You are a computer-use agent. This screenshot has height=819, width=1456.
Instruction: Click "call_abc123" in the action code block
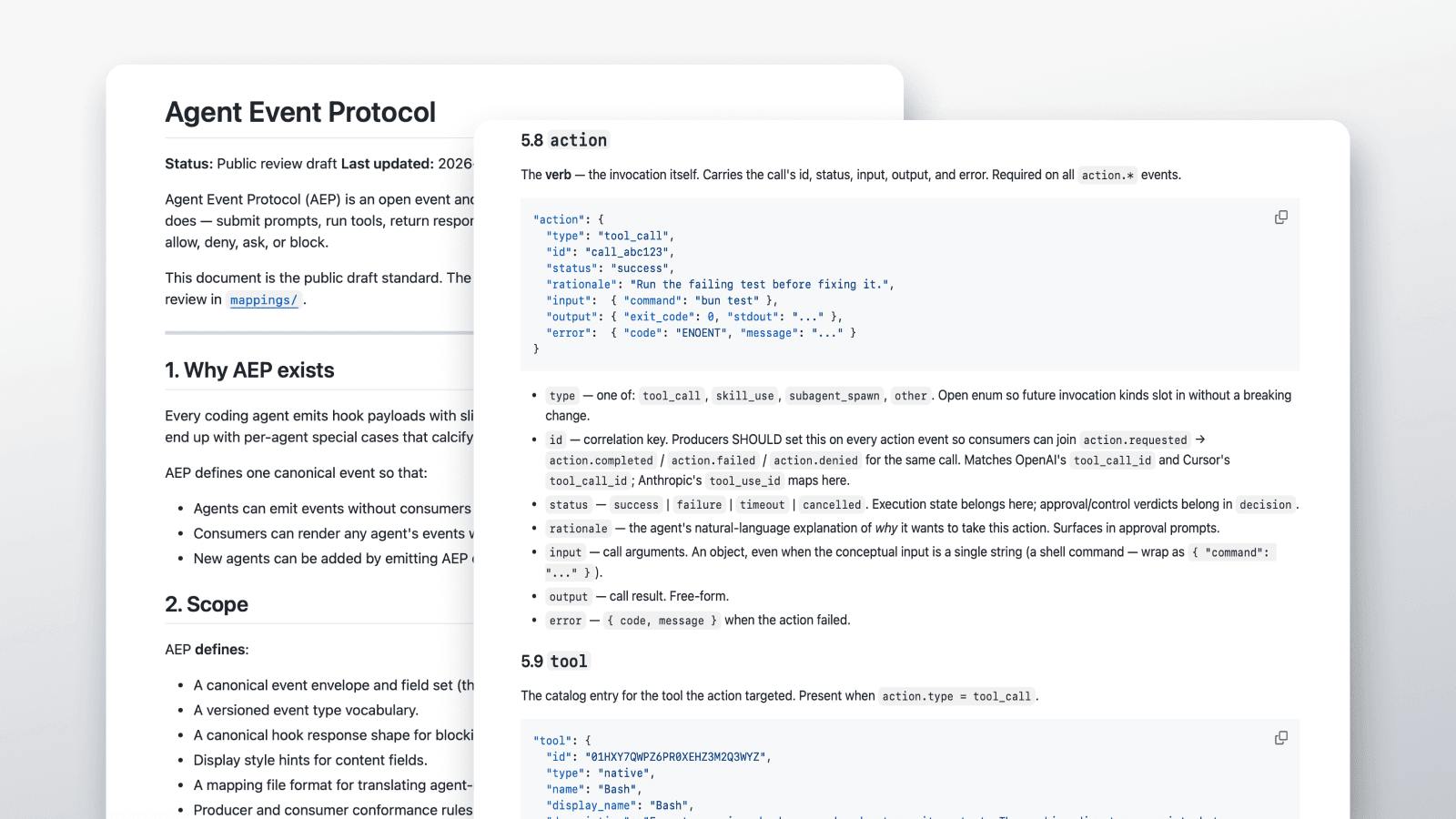[x=626, y=252]
